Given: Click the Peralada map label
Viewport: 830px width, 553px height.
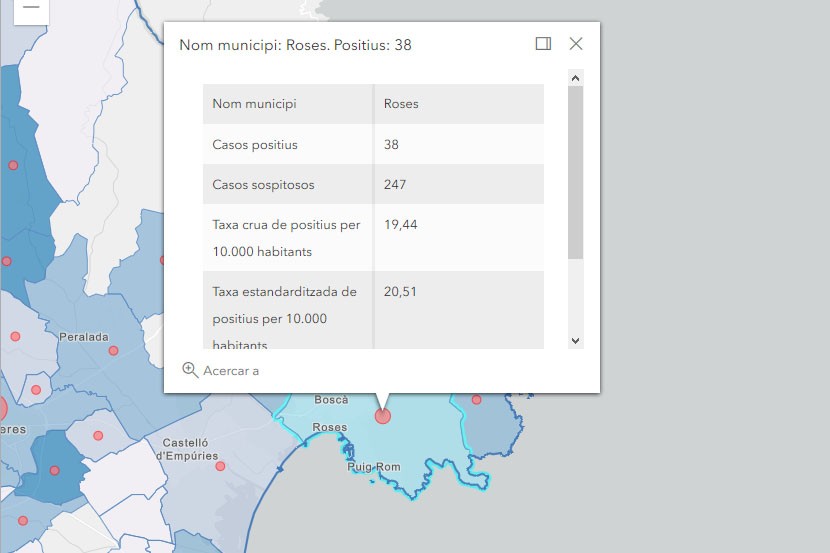Looking at the screenshot, I should click(84, 337).
